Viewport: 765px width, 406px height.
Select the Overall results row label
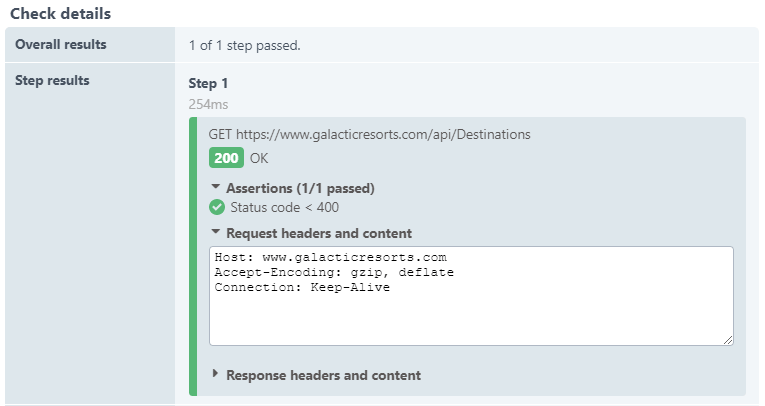click(x=61, y=44)
